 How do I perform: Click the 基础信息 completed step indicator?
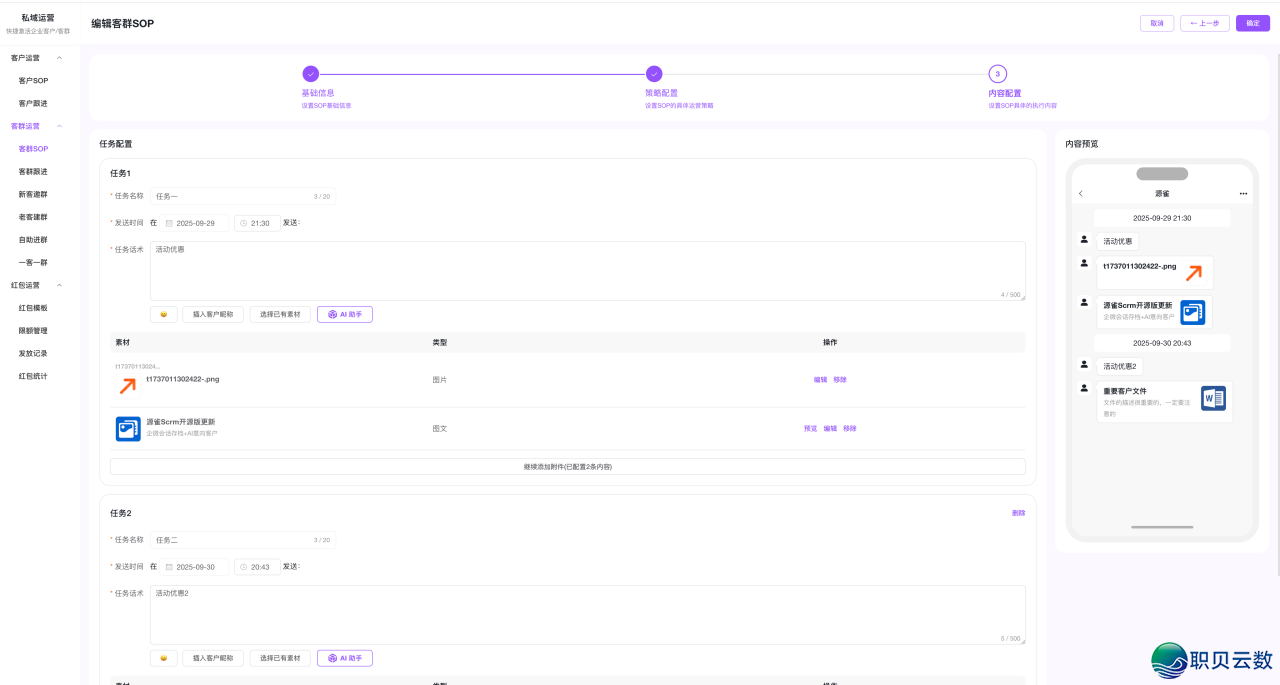coord(312,73)
